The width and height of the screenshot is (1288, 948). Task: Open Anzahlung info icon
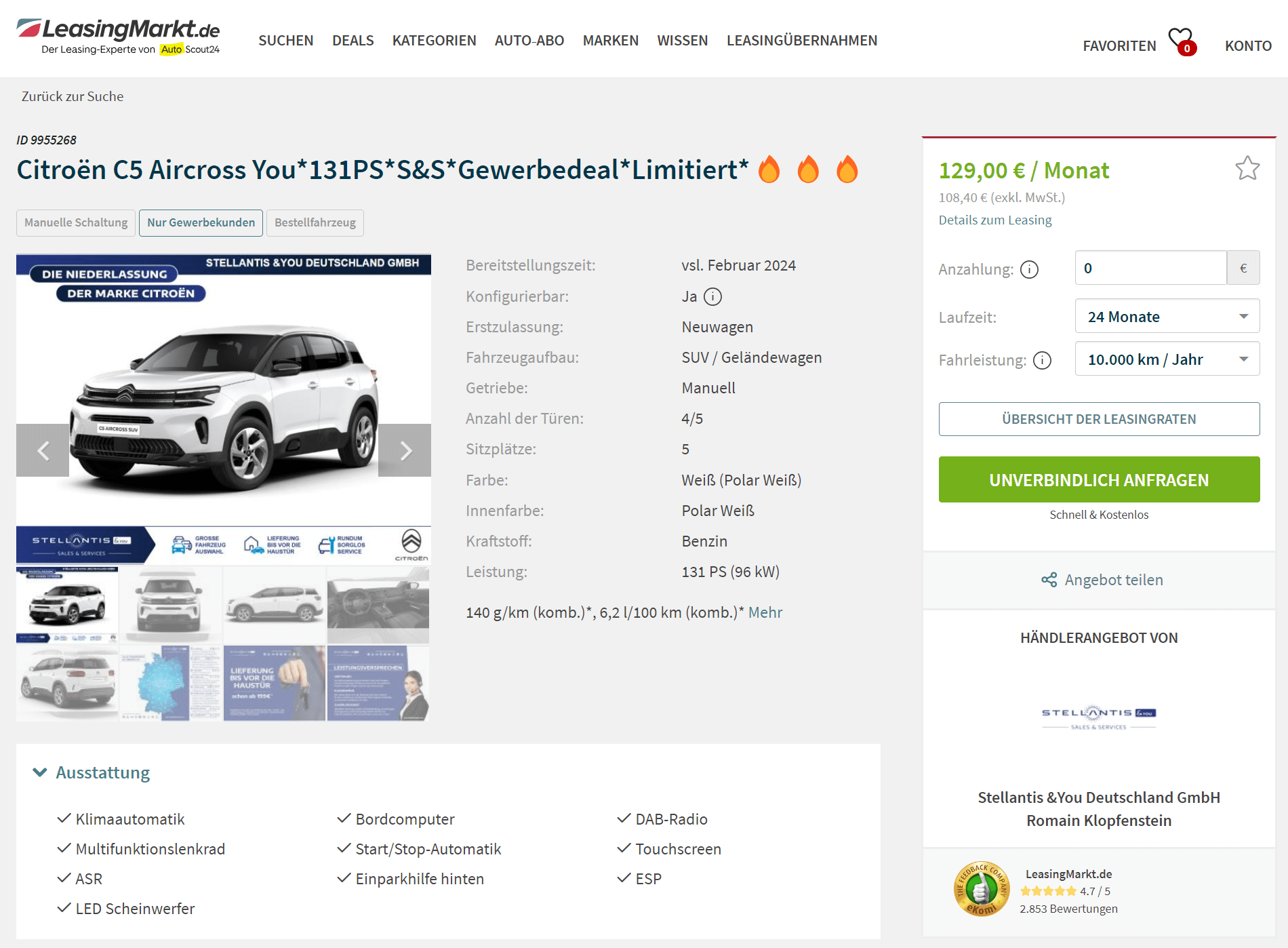(1029, 269)
